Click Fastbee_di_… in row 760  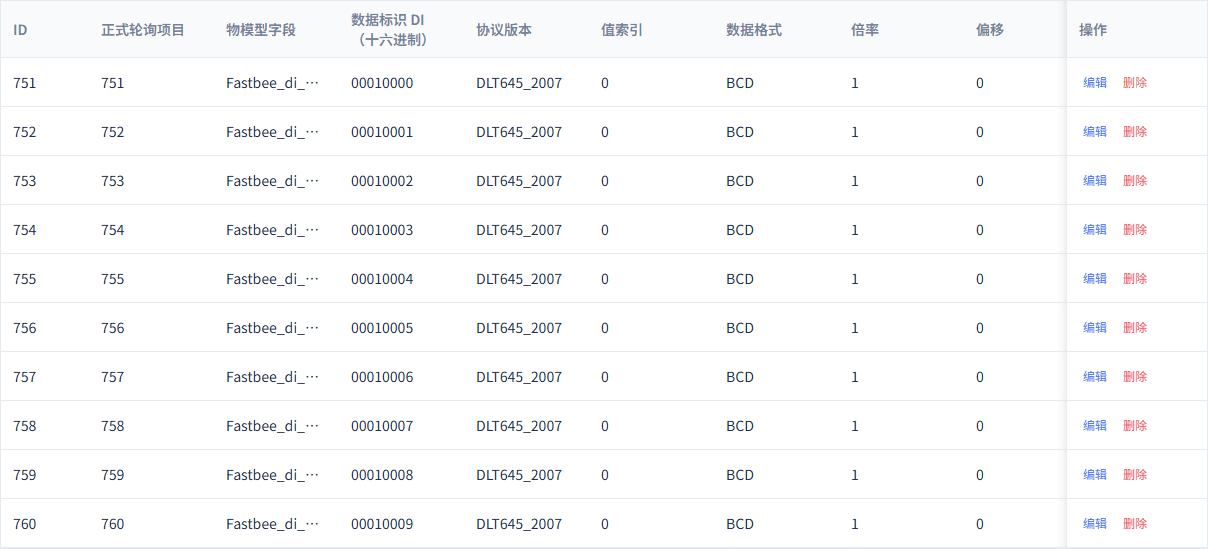pos(272,524)
